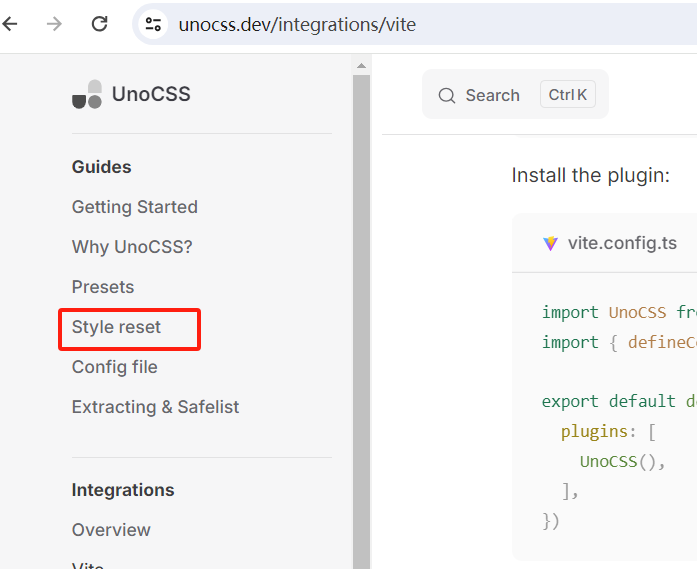Click the sidebar scrollbar up arrow
Viewport: 697px width, 569px height.
pyautogui.click(x=361, y=66)
